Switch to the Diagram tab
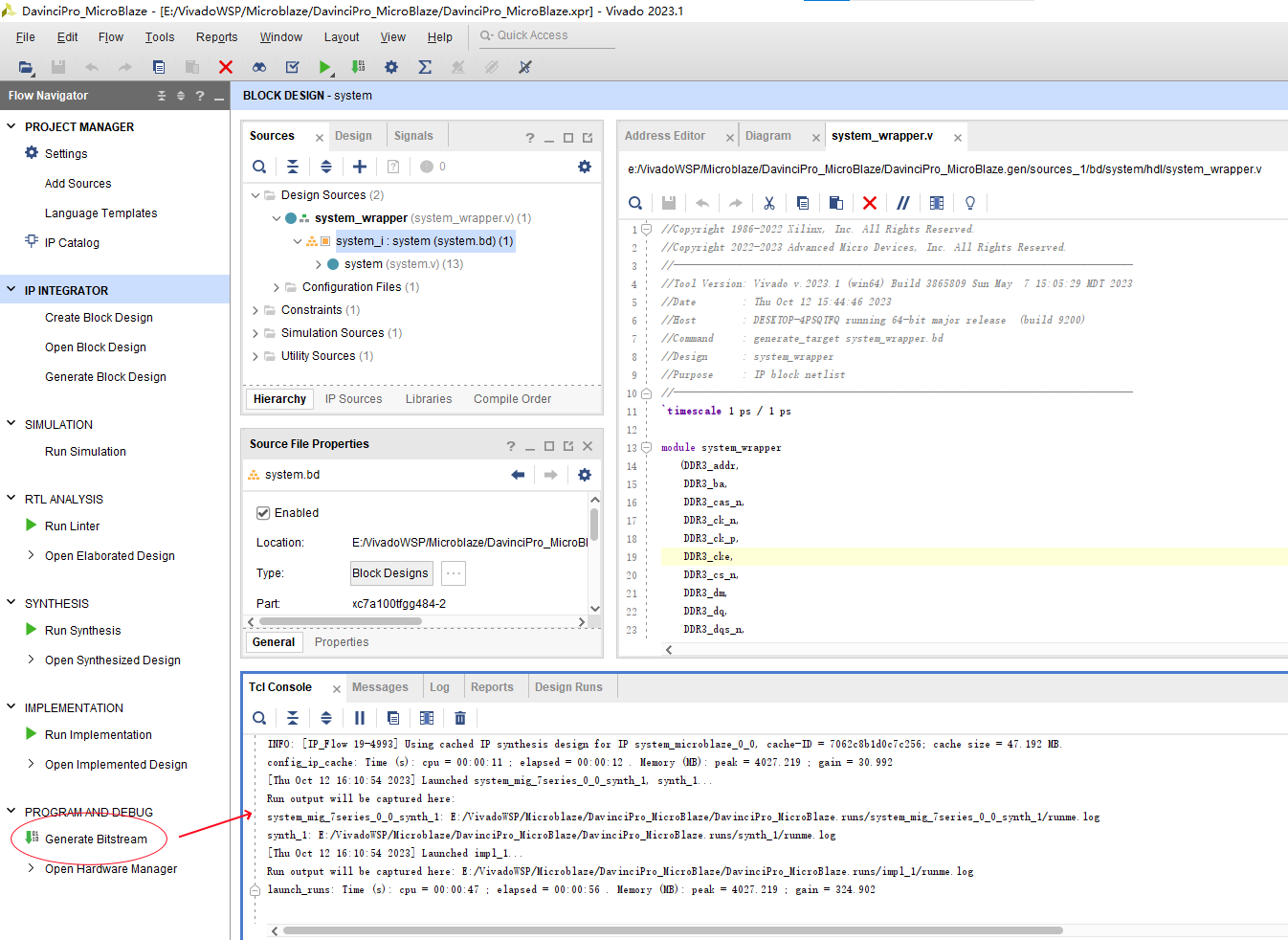 click(x=768, y=136)
